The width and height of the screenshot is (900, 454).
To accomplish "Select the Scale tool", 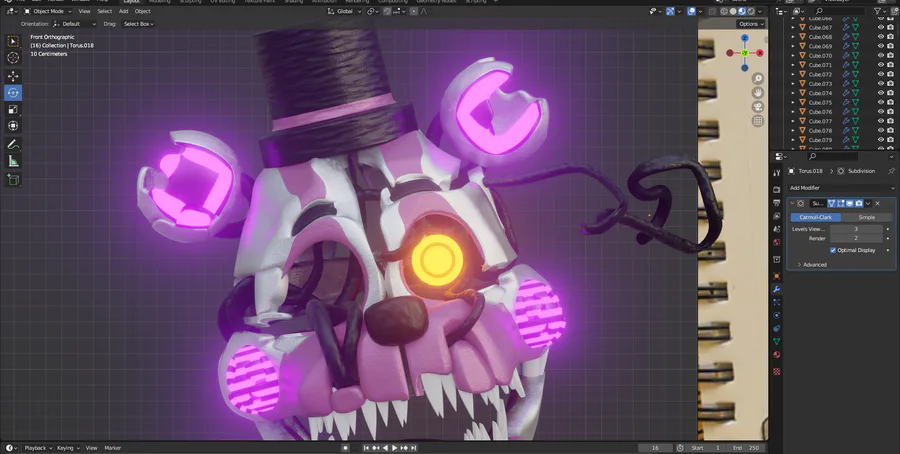I will [x=13, y=109].
